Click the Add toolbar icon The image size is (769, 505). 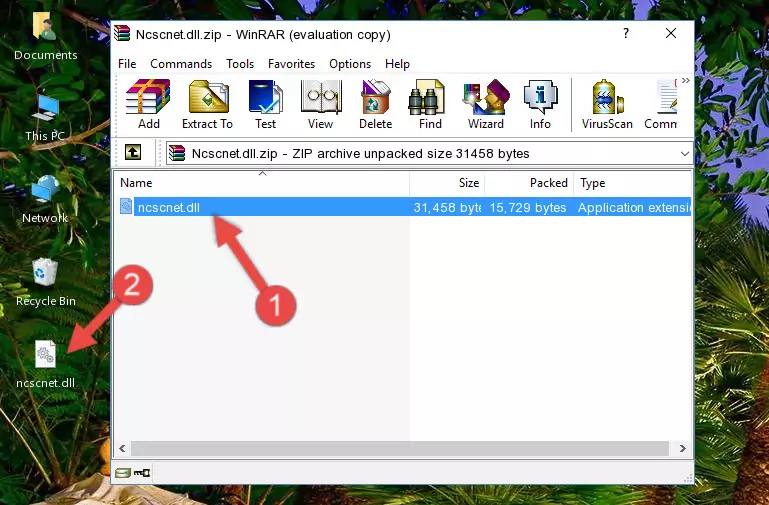pyautogui.click(x=148, y=104)
